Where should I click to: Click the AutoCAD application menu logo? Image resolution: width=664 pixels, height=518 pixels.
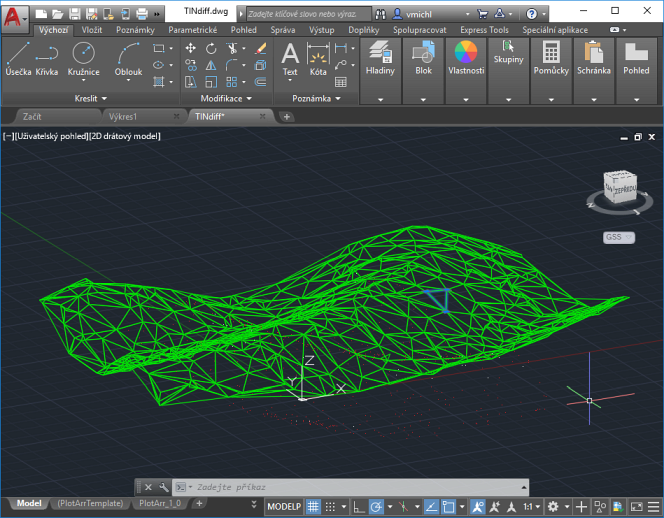(x=13, y=15)
